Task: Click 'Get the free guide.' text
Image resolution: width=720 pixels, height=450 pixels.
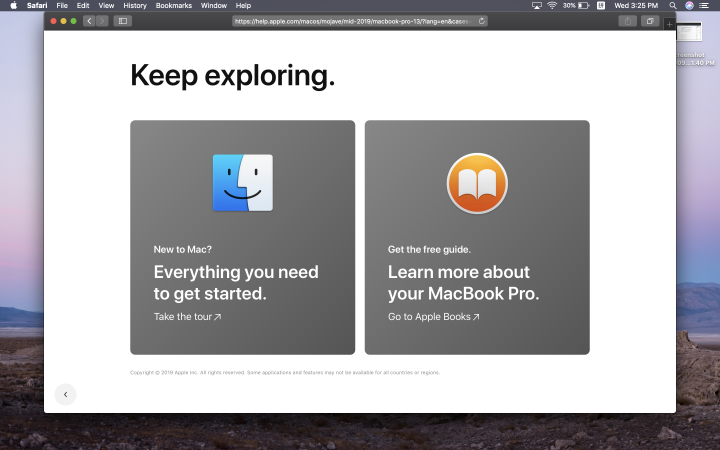Action: pos(429,249)
